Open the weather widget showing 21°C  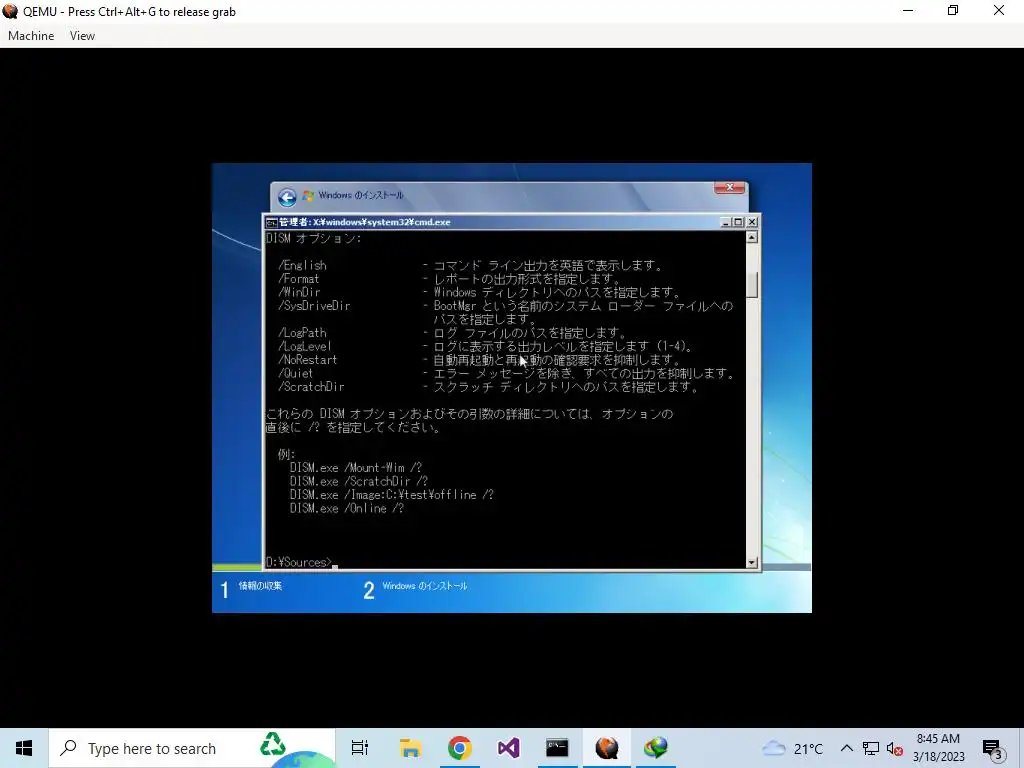(792, 748)
